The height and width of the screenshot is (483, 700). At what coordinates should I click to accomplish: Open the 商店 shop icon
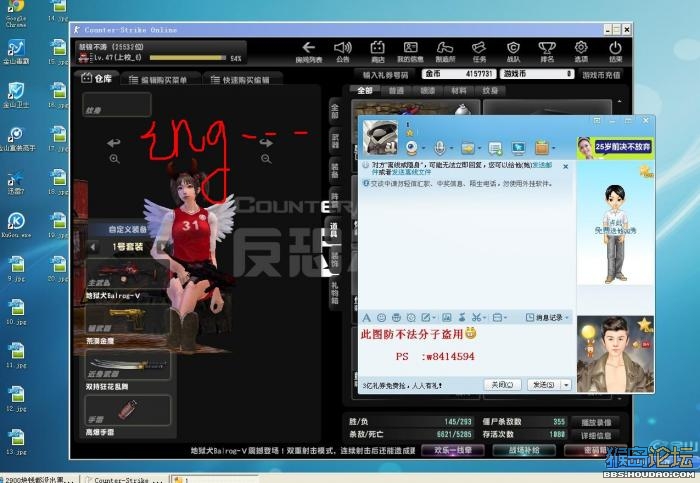click(x=377, y=47)
